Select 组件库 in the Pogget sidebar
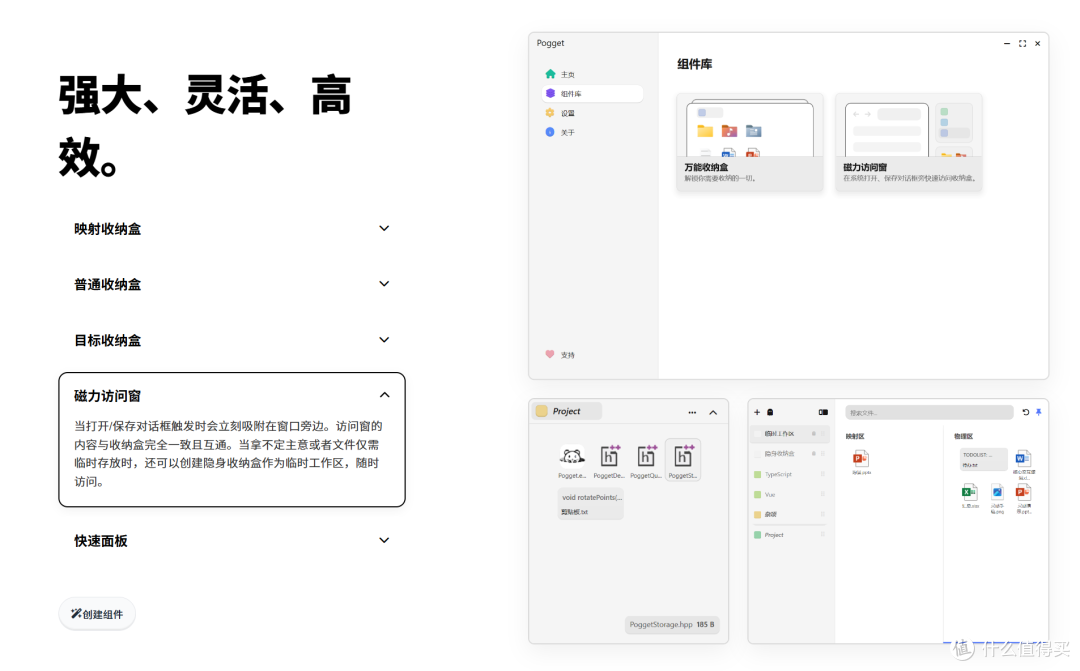The image size is (1080, 671). [592, 94]
